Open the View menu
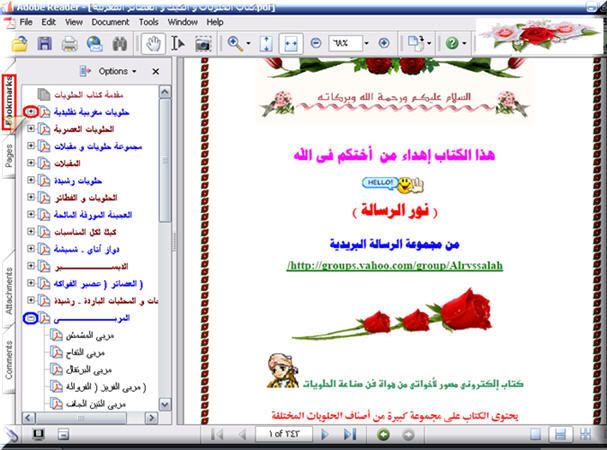 coord(74,22)
